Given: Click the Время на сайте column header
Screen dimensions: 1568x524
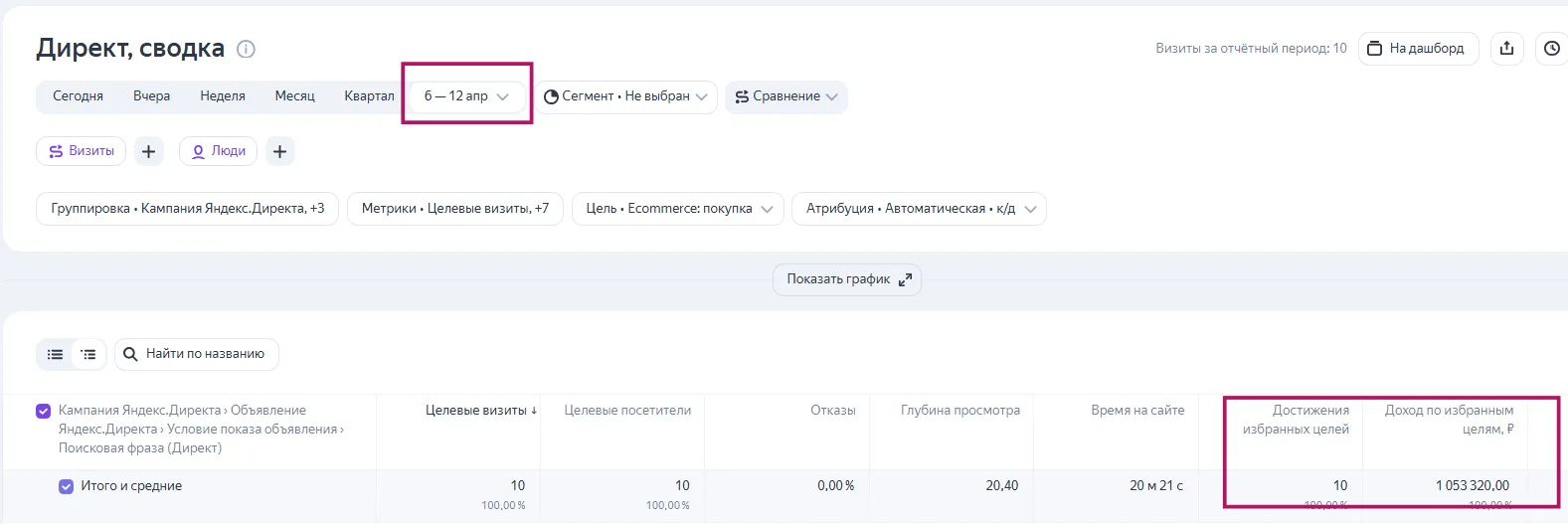Looking at the screenshot, I should (x=1137, y=410).
